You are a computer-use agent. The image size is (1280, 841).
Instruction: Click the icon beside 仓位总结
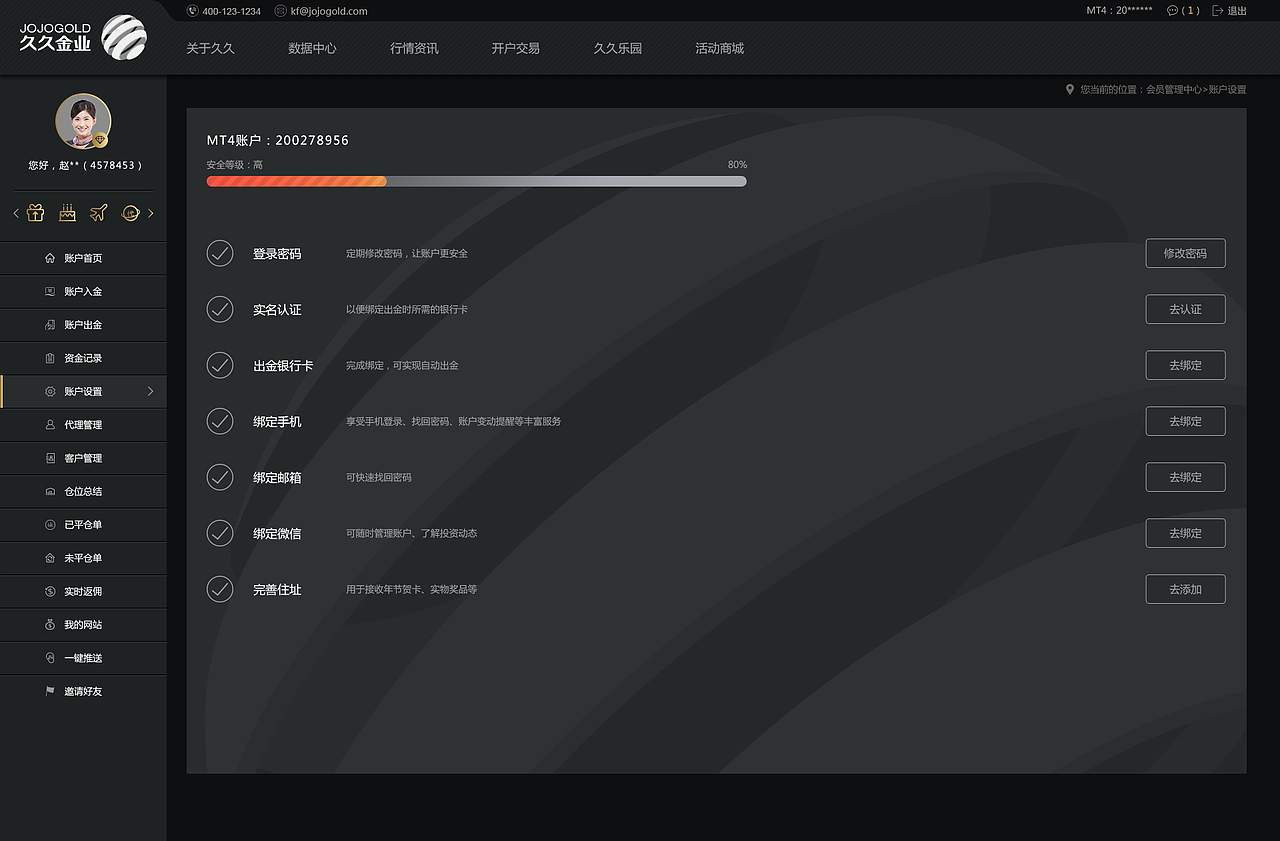(50, 491)
